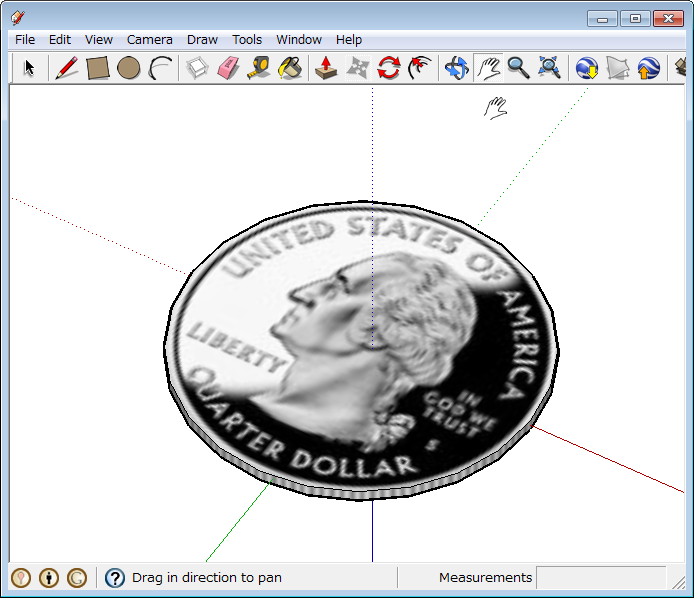Click 'Drag in direction to pan' status text
The image size is (694, 598).
207,578
